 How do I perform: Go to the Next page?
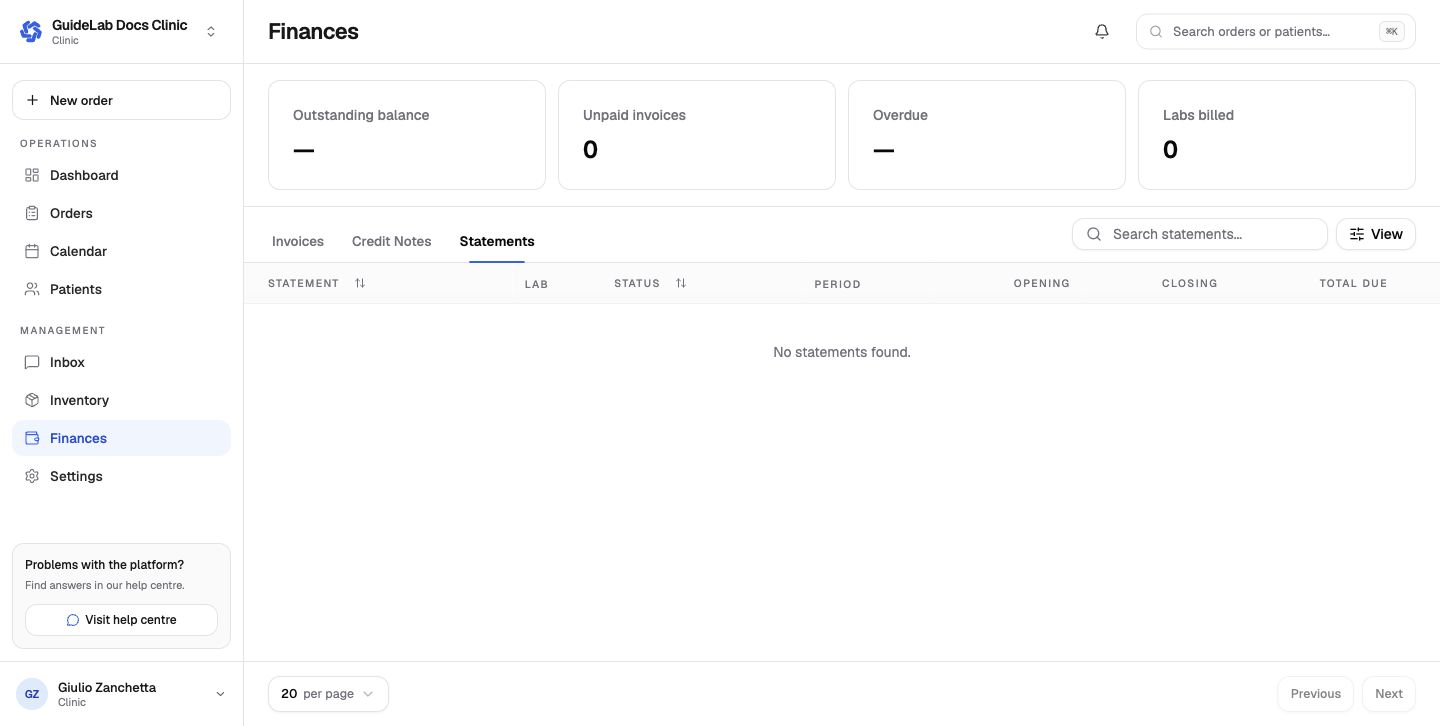[1389, 694]
